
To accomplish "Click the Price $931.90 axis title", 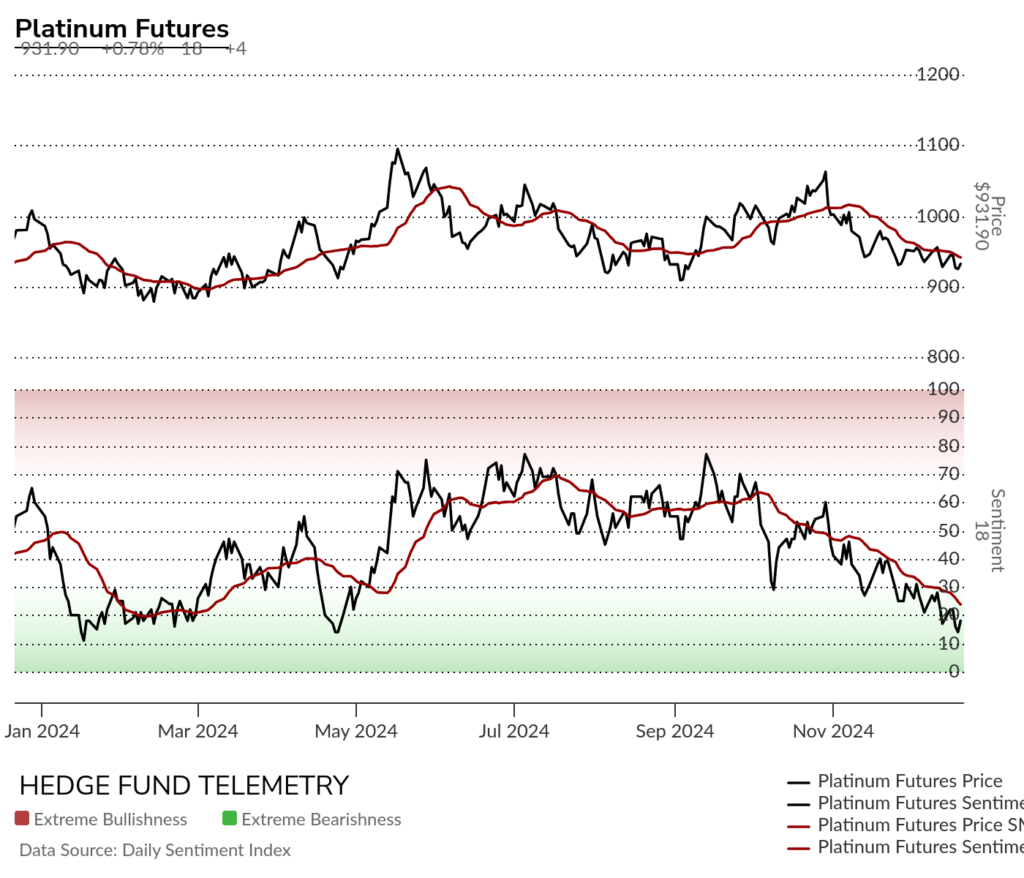I will coord(989,216).
